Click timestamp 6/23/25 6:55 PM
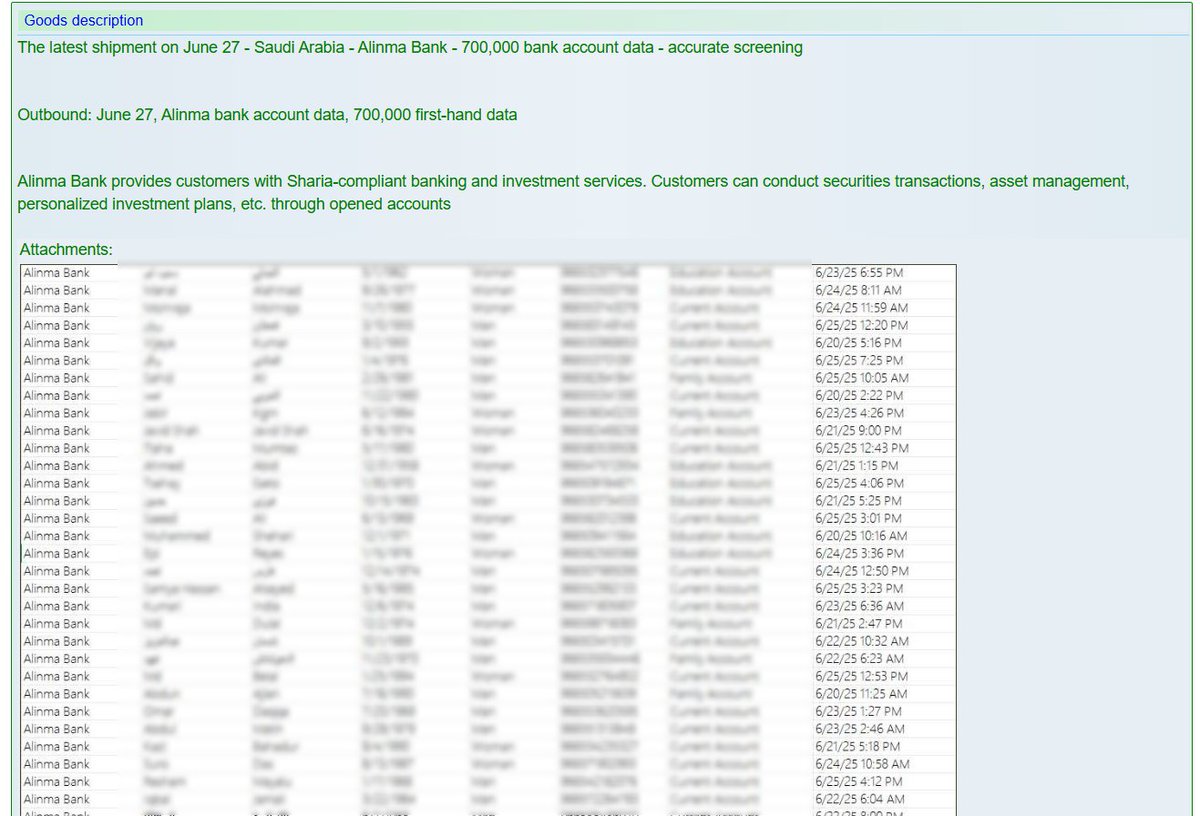Image resolution: width=1200 pixels, height=816 pixels. click(x=859, y=272)
